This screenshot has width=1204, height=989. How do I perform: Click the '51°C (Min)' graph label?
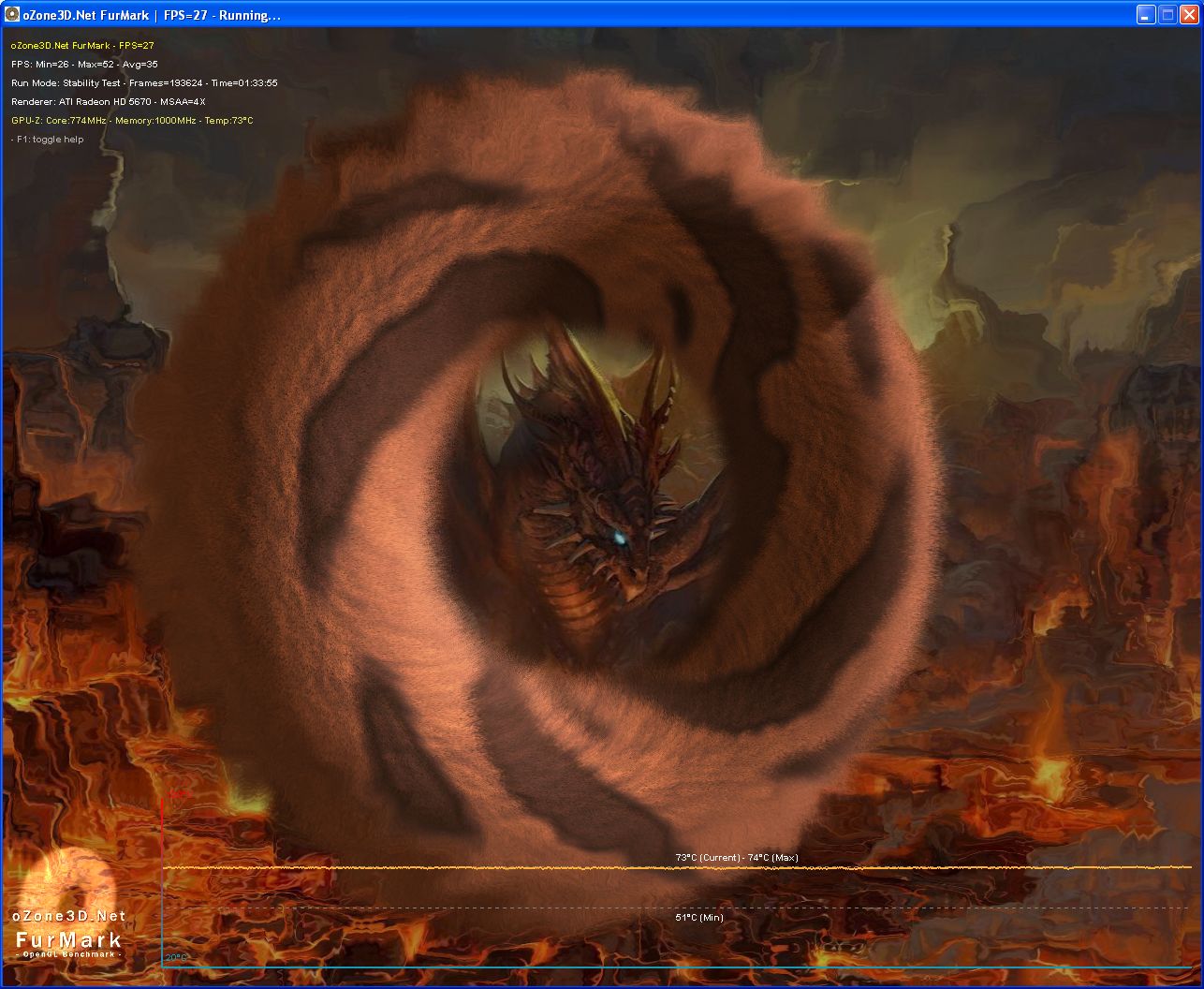699,917
